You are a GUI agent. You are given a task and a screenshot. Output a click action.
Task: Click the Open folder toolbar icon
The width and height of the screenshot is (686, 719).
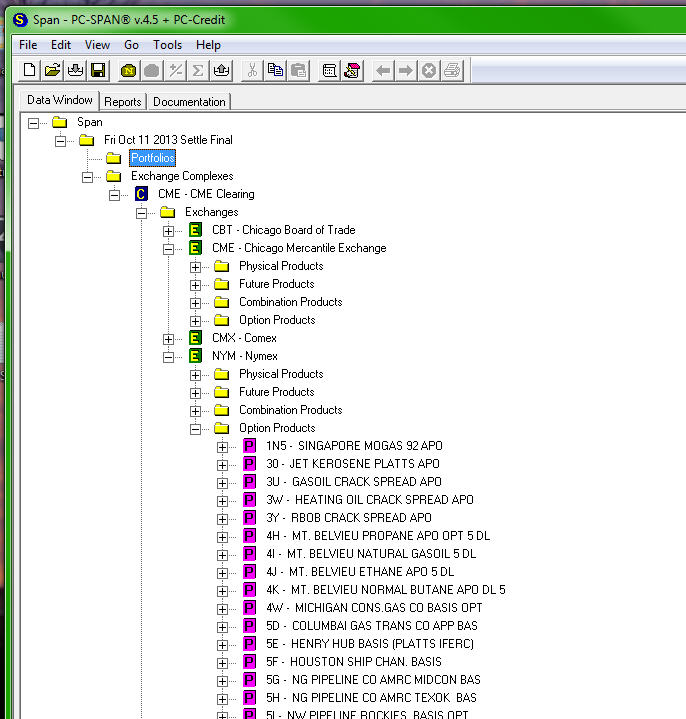(52, 70)
